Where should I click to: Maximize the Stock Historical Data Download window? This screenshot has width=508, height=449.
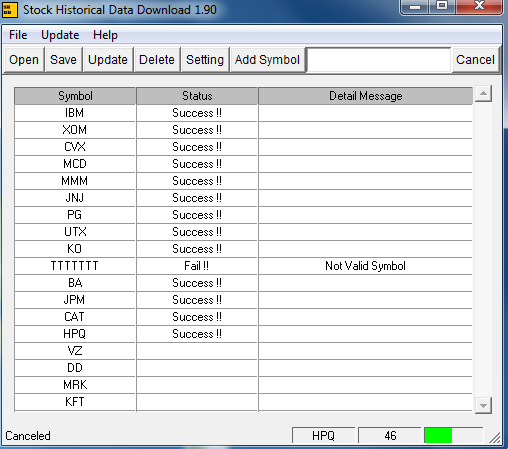coord(442,6)
